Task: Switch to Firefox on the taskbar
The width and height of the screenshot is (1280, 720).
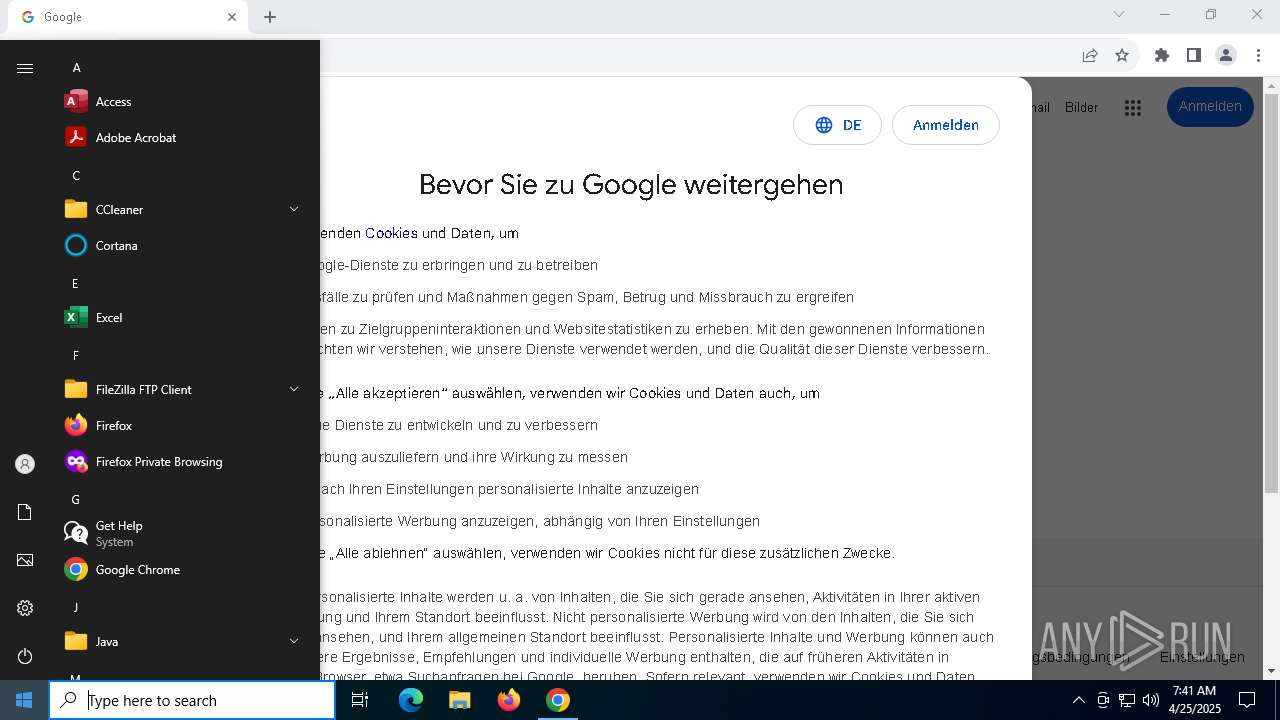Action: click(508, 700)
